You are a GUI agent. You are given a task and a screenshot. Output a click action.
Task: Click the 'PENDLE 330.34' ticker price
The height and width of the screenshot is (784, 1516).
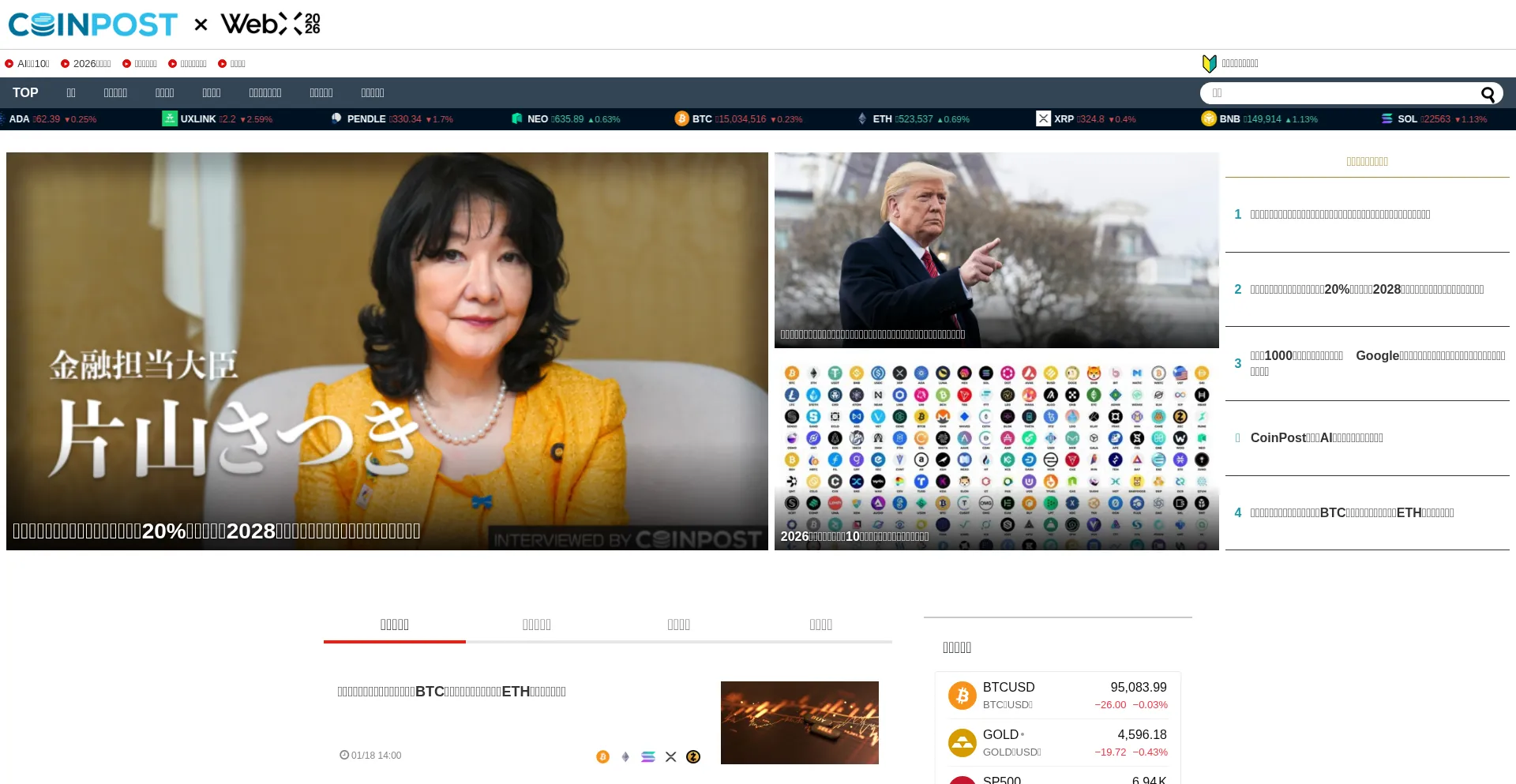coord(405,119)
